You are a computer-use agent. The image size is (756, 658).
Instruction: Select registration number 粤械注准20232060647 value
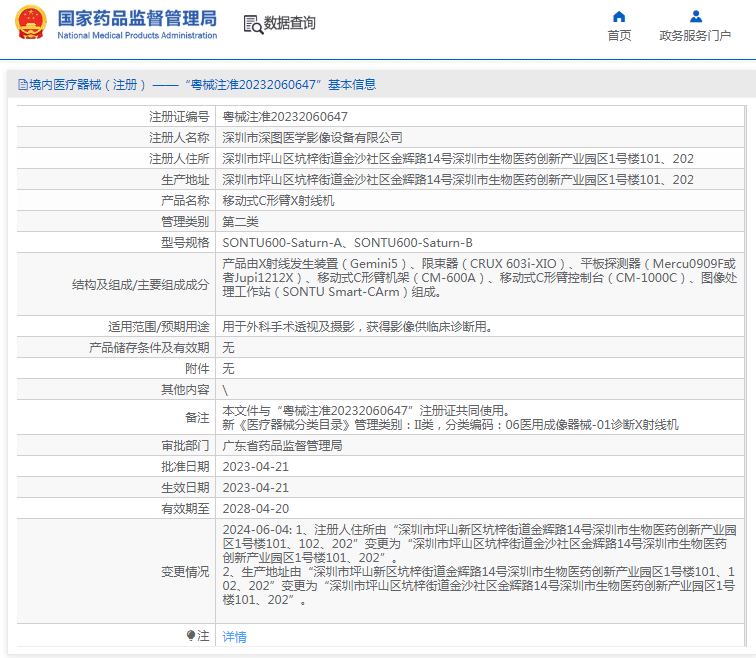tap(285, 117)
